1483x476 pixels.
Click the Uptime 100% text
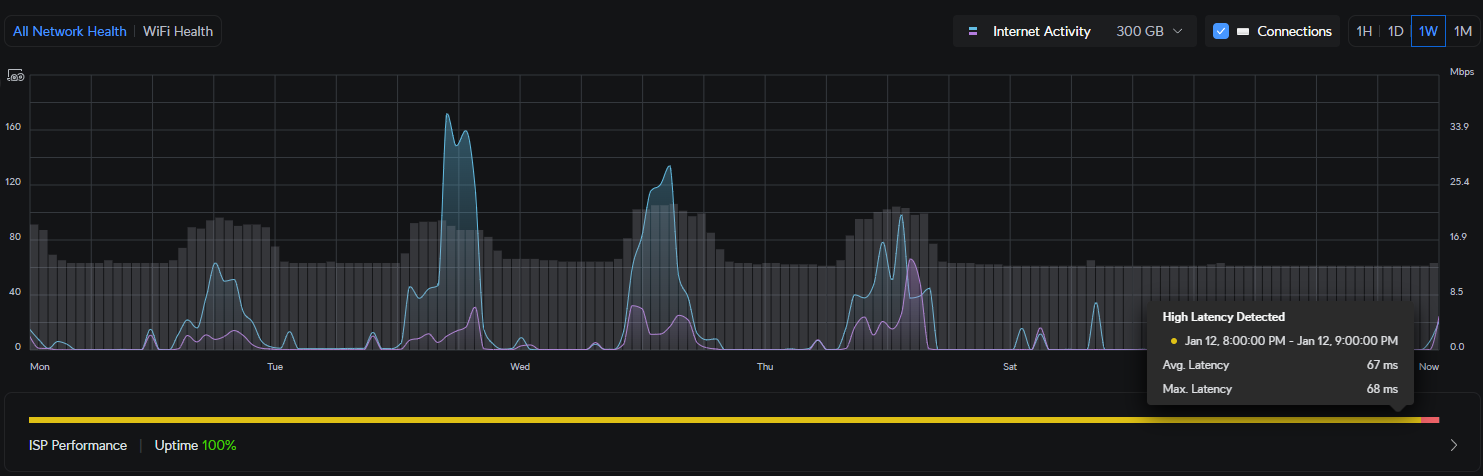click(195, 445)
